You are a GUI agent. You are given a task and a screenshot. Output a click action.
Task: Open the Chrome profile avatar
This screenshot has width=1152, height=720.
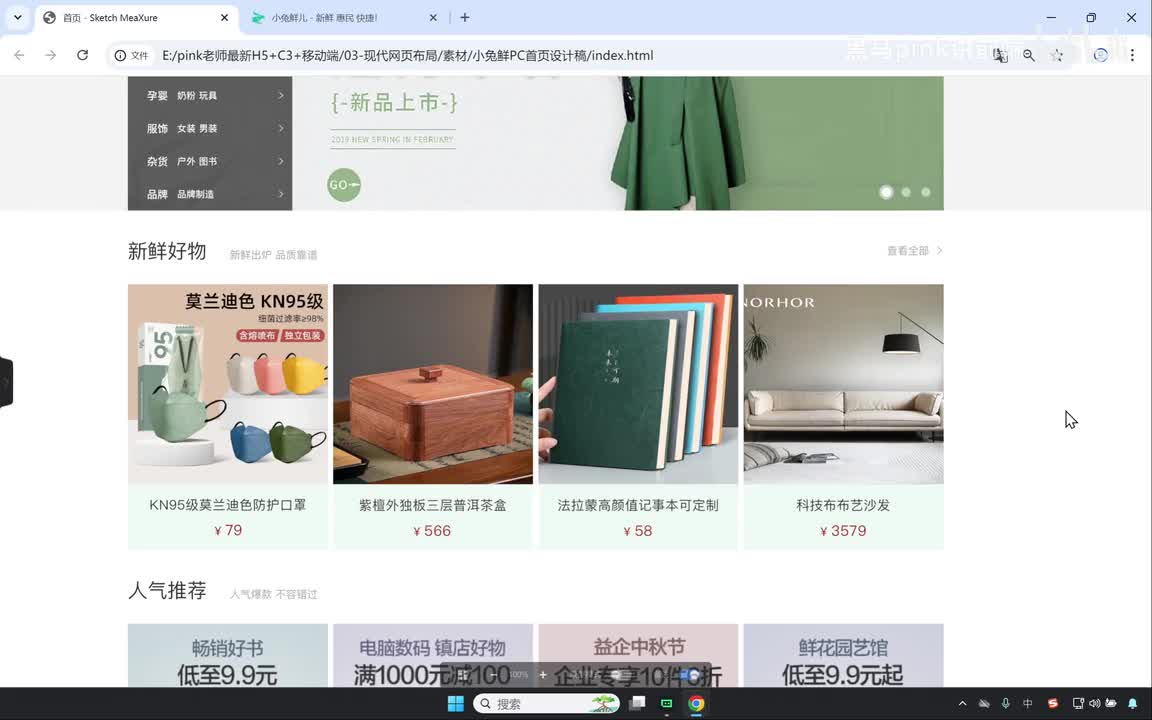(x=1101, y=55)
